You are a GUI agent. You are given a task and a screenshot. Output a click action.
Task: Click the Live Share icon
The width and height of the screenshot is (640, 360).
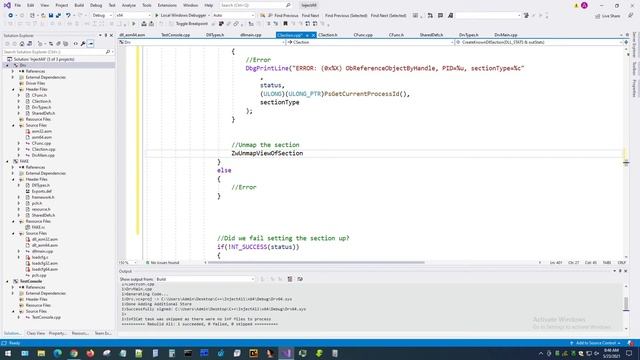coord(598,16)
